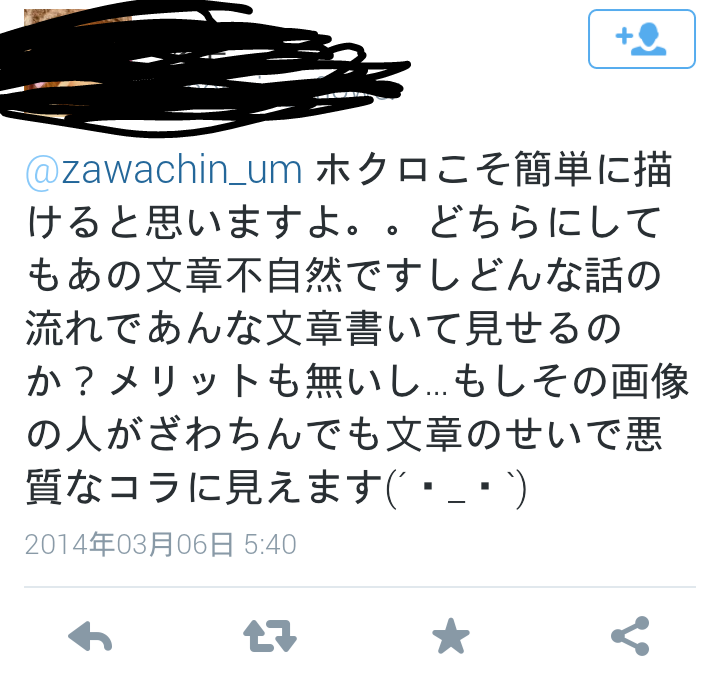Click the plus sign in follow button
The image size is (720, 680).
pyautogui.click(x=624, y=36)
